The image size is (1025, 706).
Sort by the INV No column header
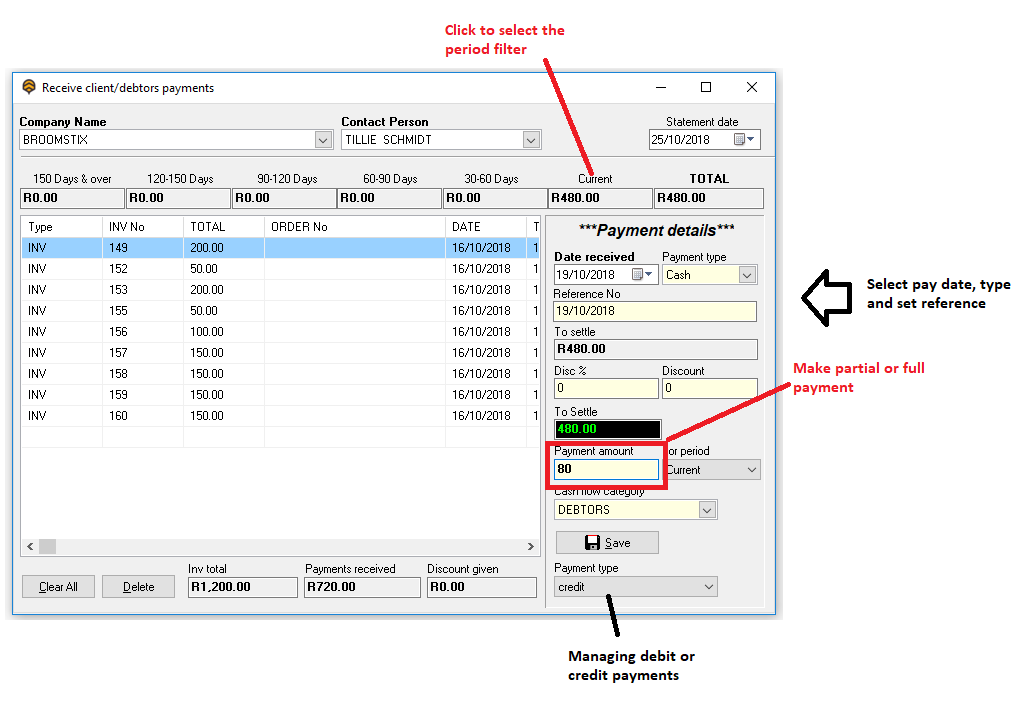coord(143,227)
